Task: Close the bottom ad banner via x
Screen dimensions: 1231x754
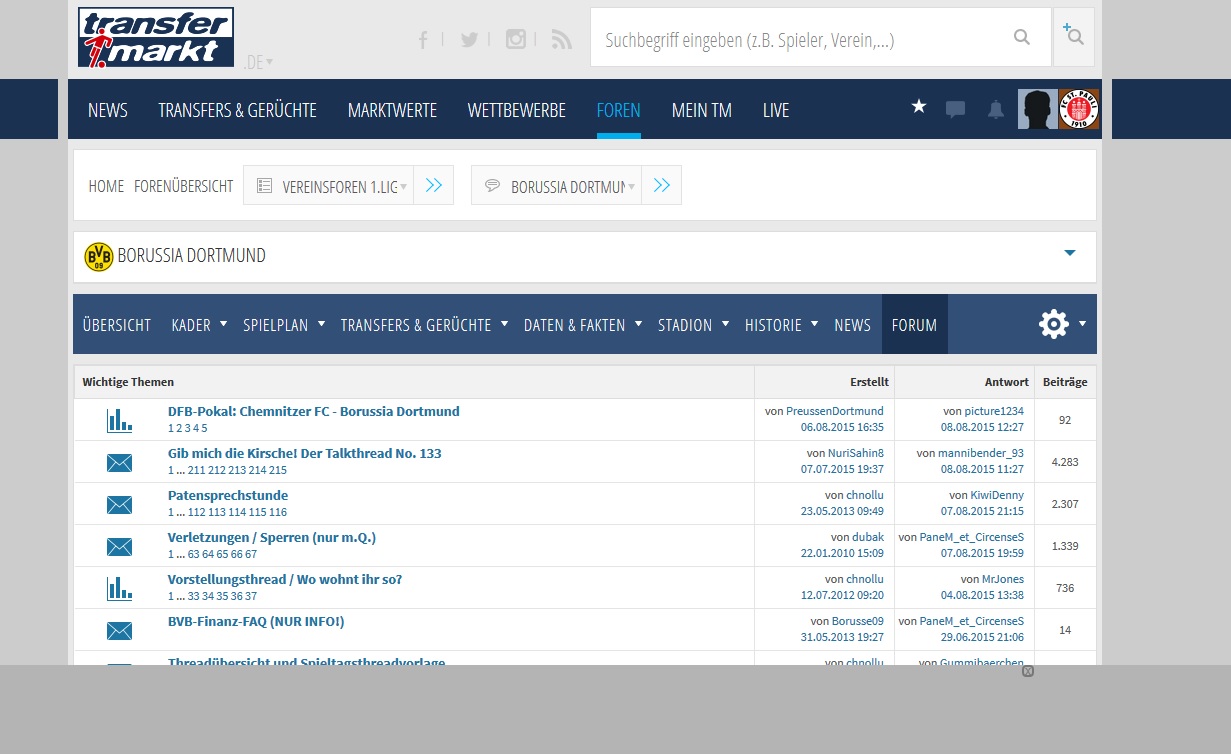Action: pos(1027,671)
